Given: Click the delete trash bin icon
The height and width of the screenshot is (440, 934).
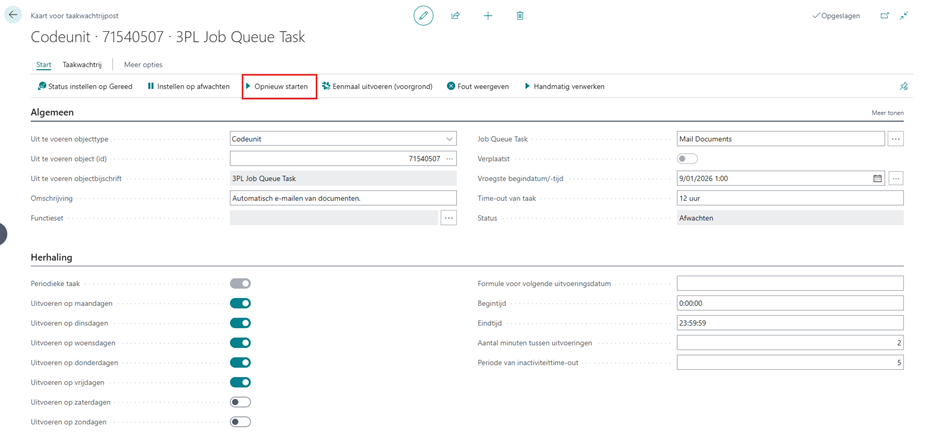Looking at the screenshot, I should coord(520,16).
